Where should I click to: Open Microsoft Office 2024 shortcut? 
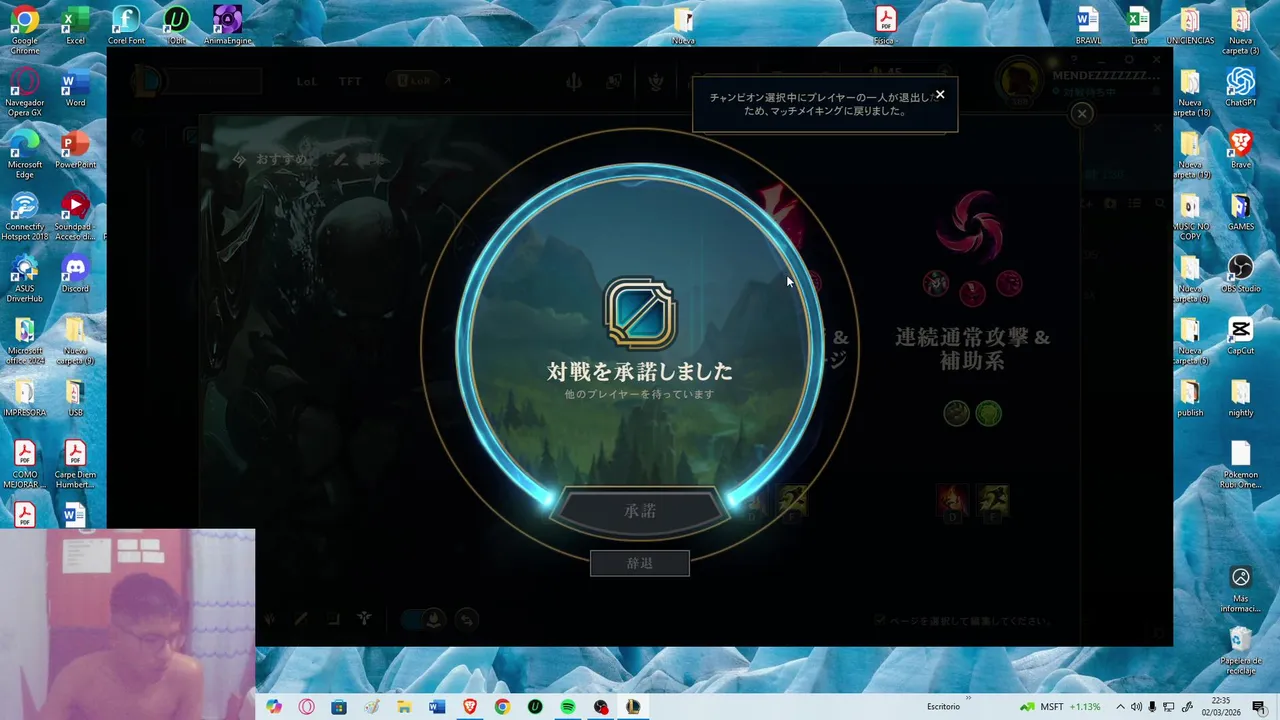[24, 341]
